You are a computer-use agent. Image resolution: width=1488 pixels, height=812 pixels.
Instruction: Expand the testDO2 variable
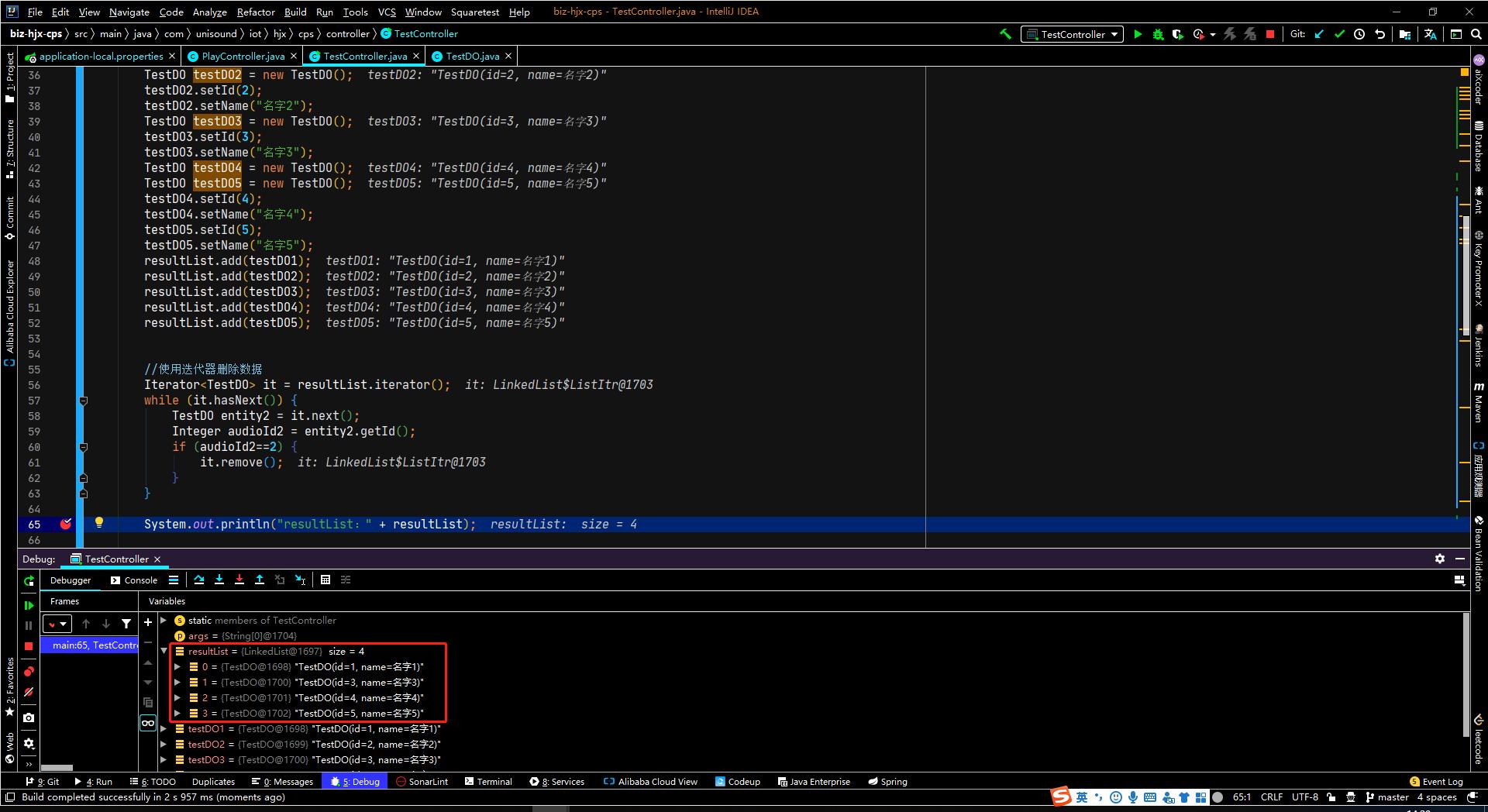[164, 745]
